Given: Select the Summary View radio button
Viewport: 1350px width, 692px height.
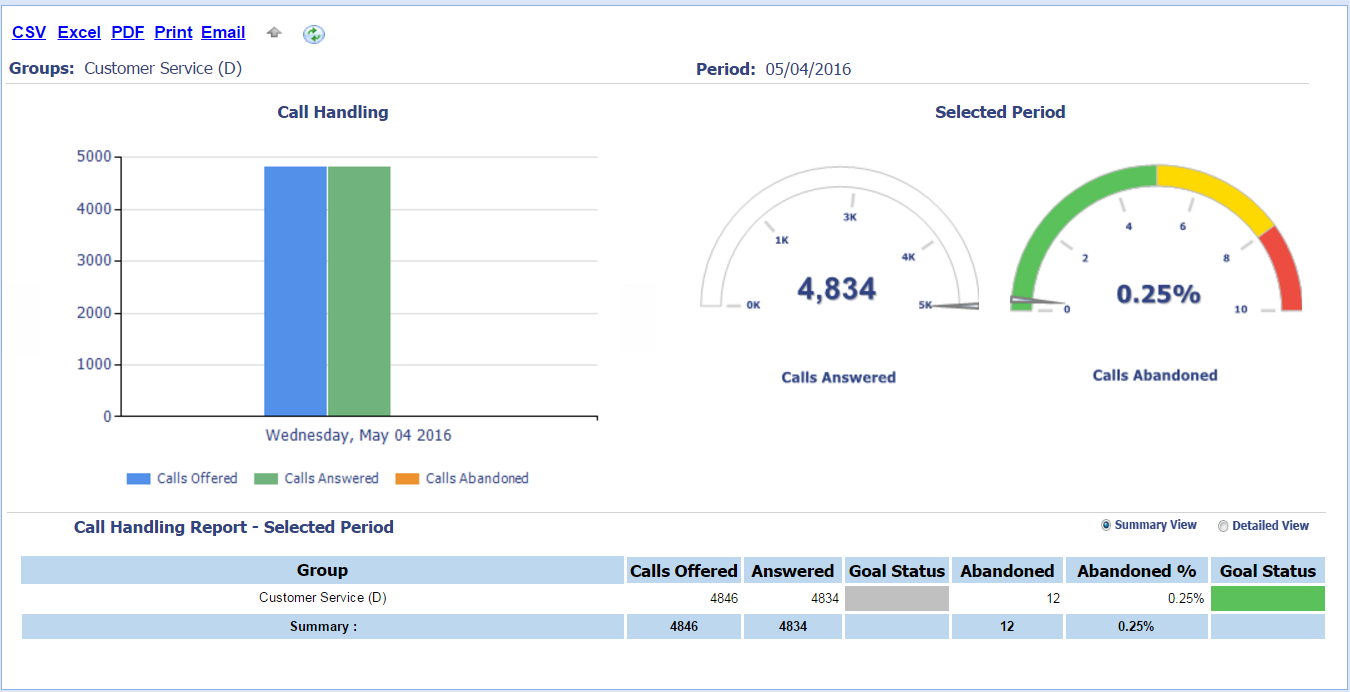Looking at the screenshot, I should tap(1106, 525).
